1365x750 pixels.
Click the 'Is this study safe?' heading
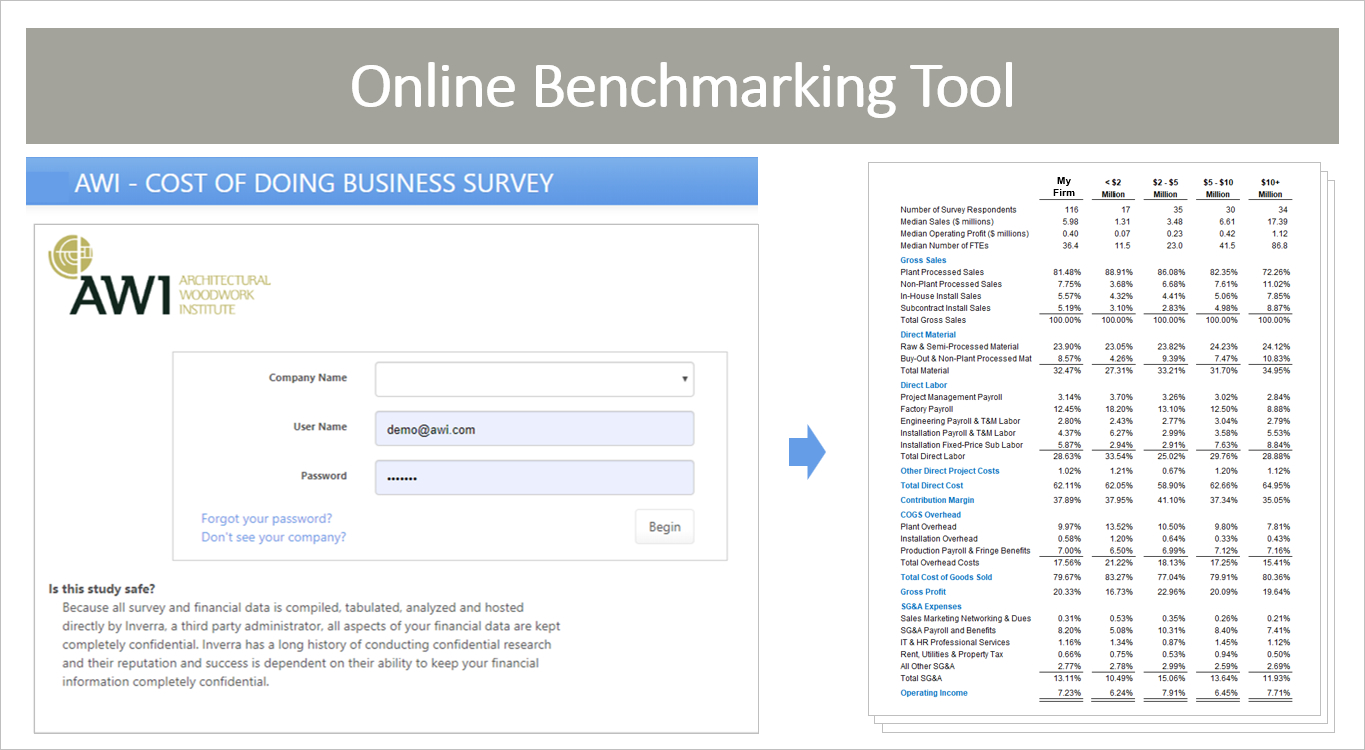click(x=102, y=588)
